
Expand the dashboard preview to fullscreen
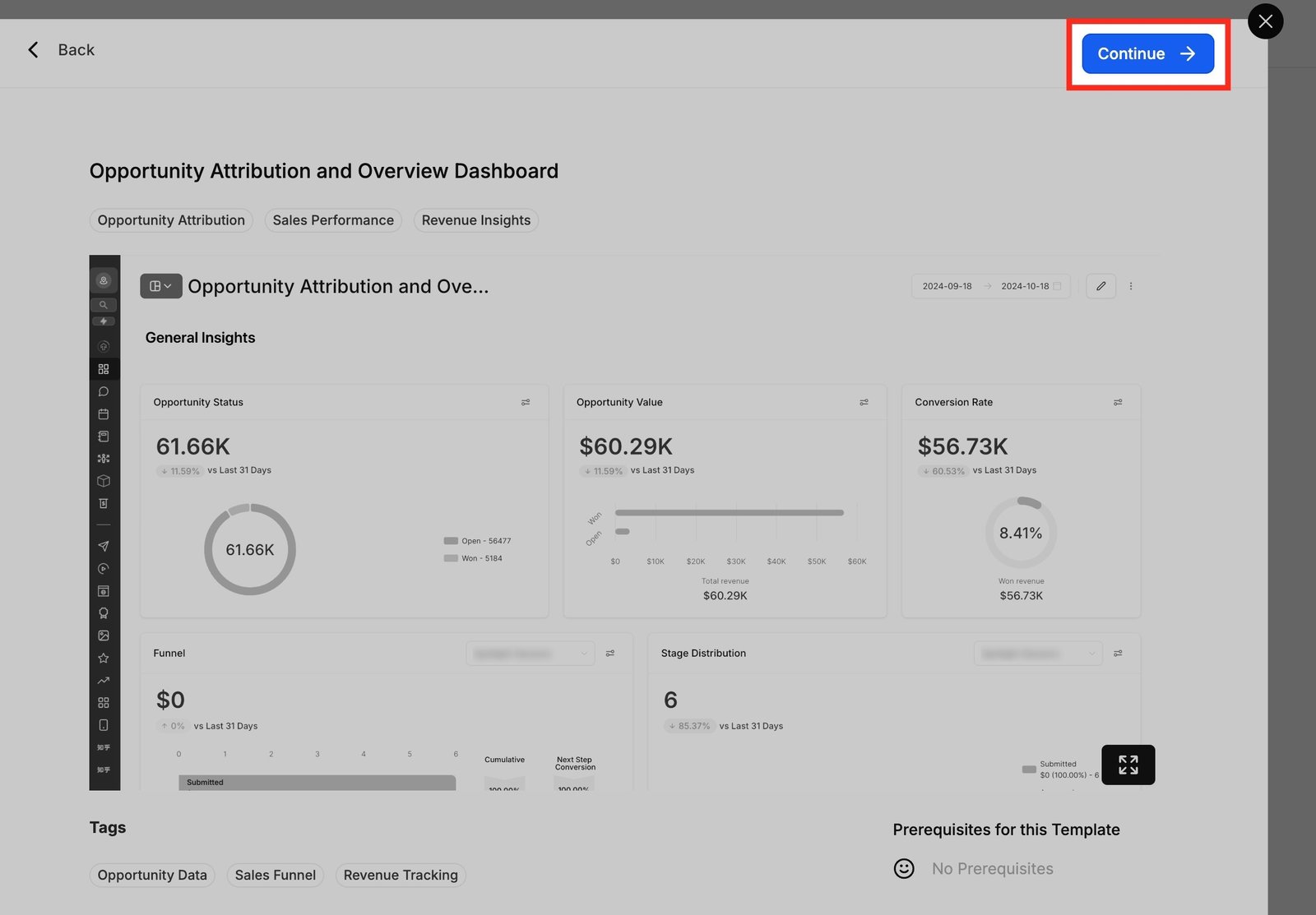(1128, 765)
